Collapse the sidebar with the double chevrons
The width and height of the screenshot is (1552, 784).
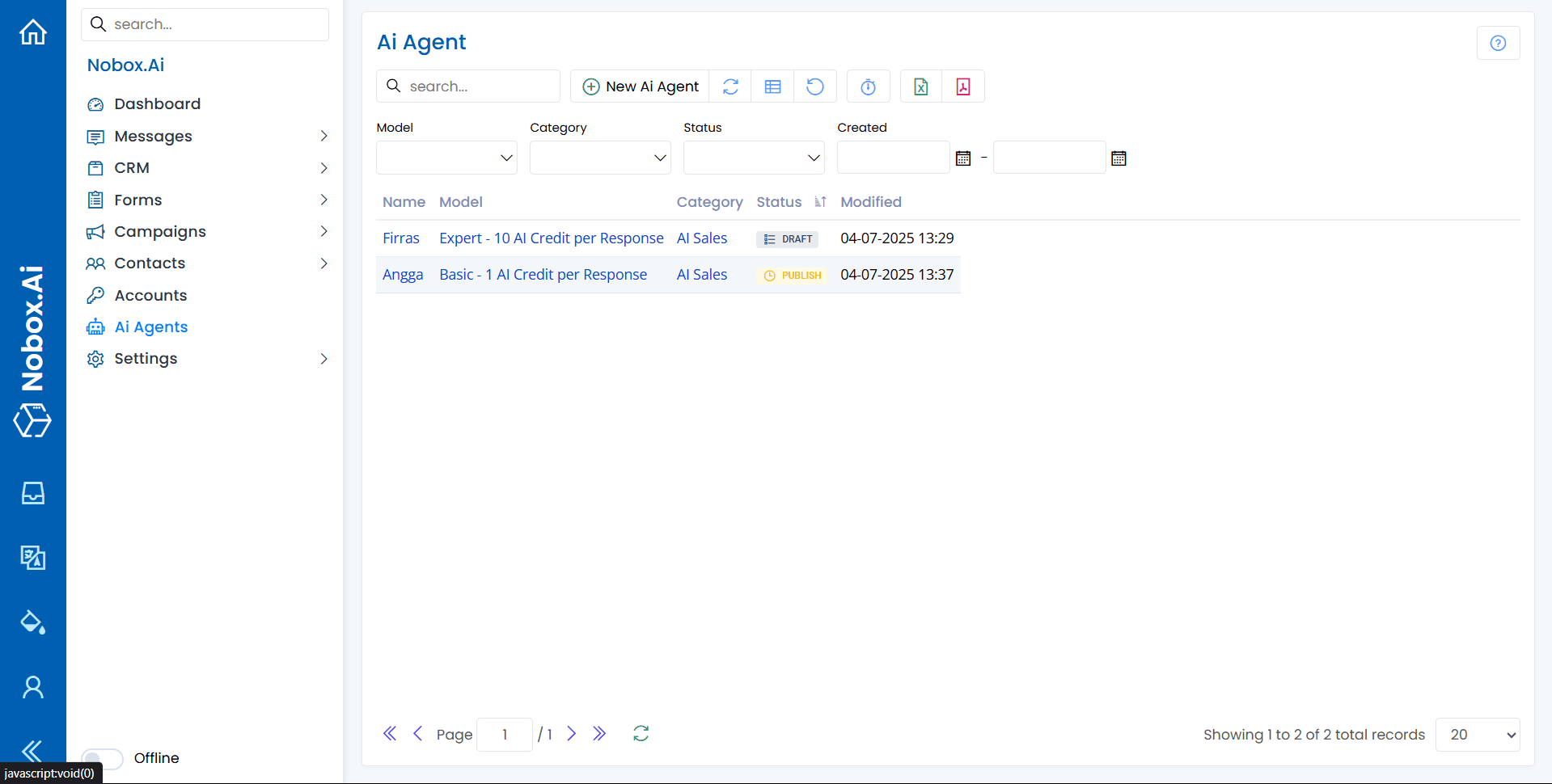click(31, 751)
